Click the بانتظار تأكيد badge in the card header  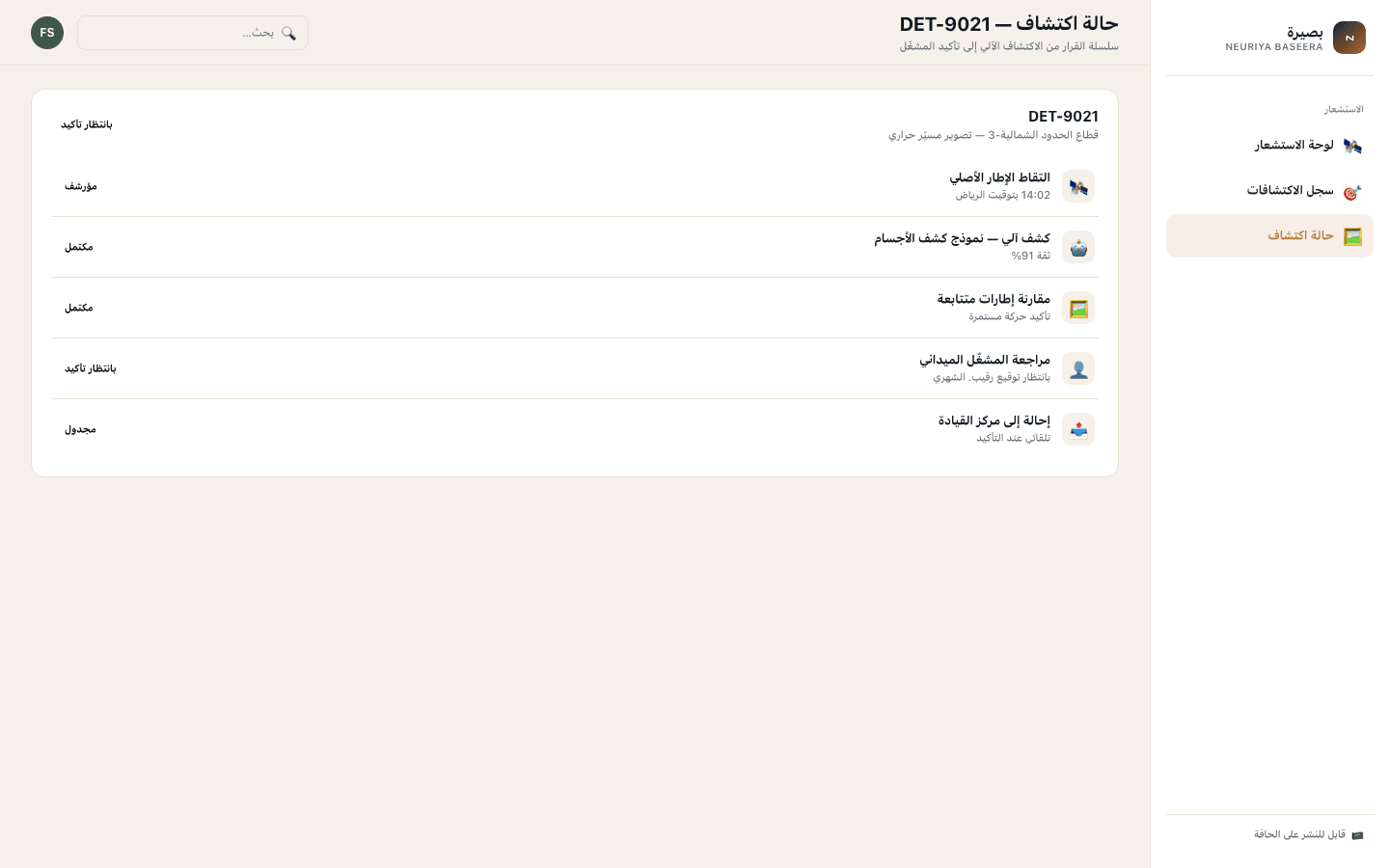87,124
